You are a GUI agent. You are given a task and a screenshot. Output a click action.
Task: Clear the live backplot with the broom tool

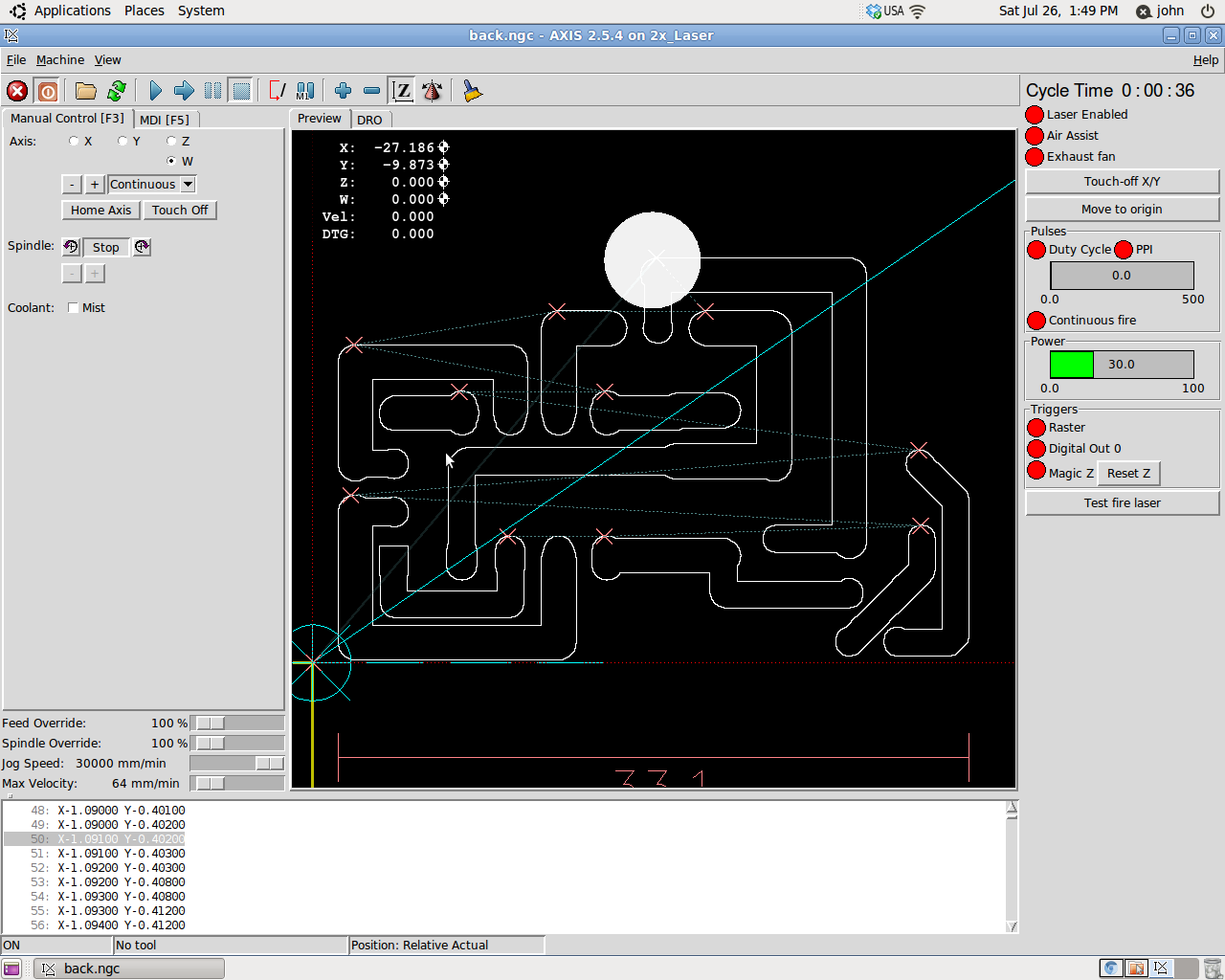pyautogui.click(x=470, y=91)
